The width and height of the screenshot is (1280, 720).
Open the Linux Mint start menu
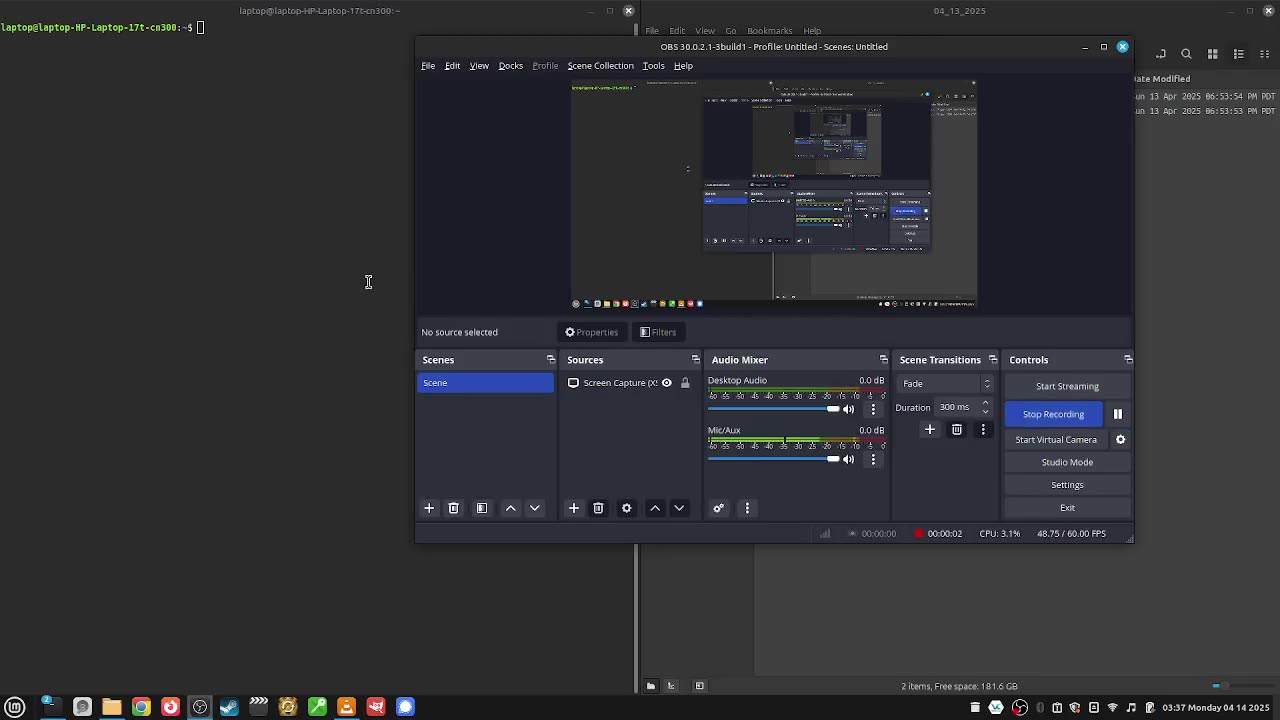click(15, 707)
